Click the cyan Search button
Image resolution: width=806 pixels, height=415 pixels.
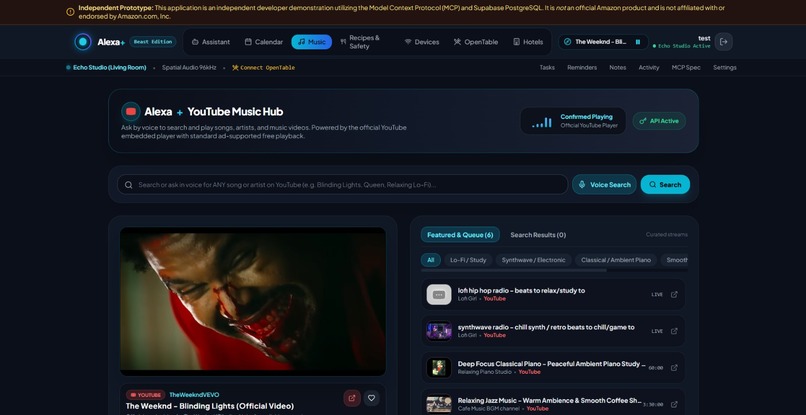point(665,185)
